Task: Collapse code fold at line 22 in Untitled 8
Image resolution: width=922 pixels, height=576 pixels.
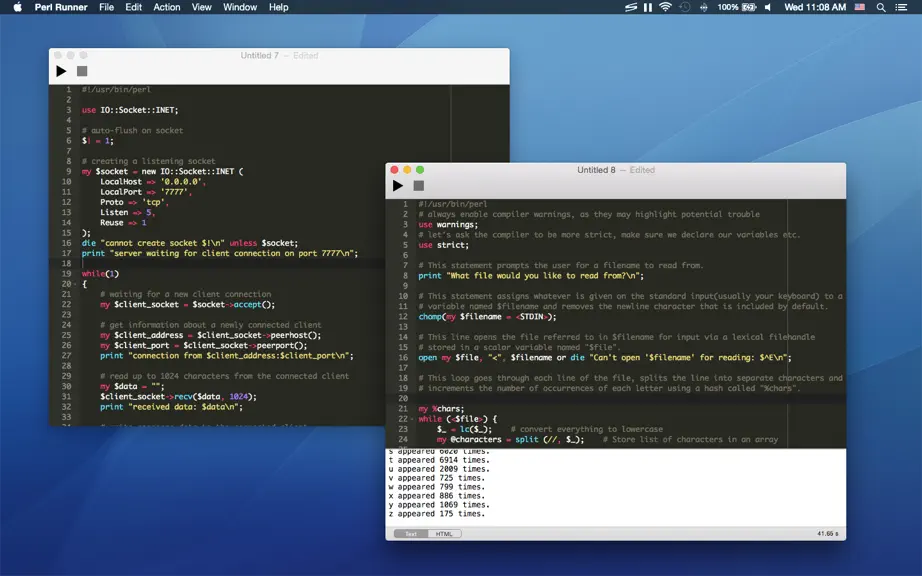Action: [412, 419]
